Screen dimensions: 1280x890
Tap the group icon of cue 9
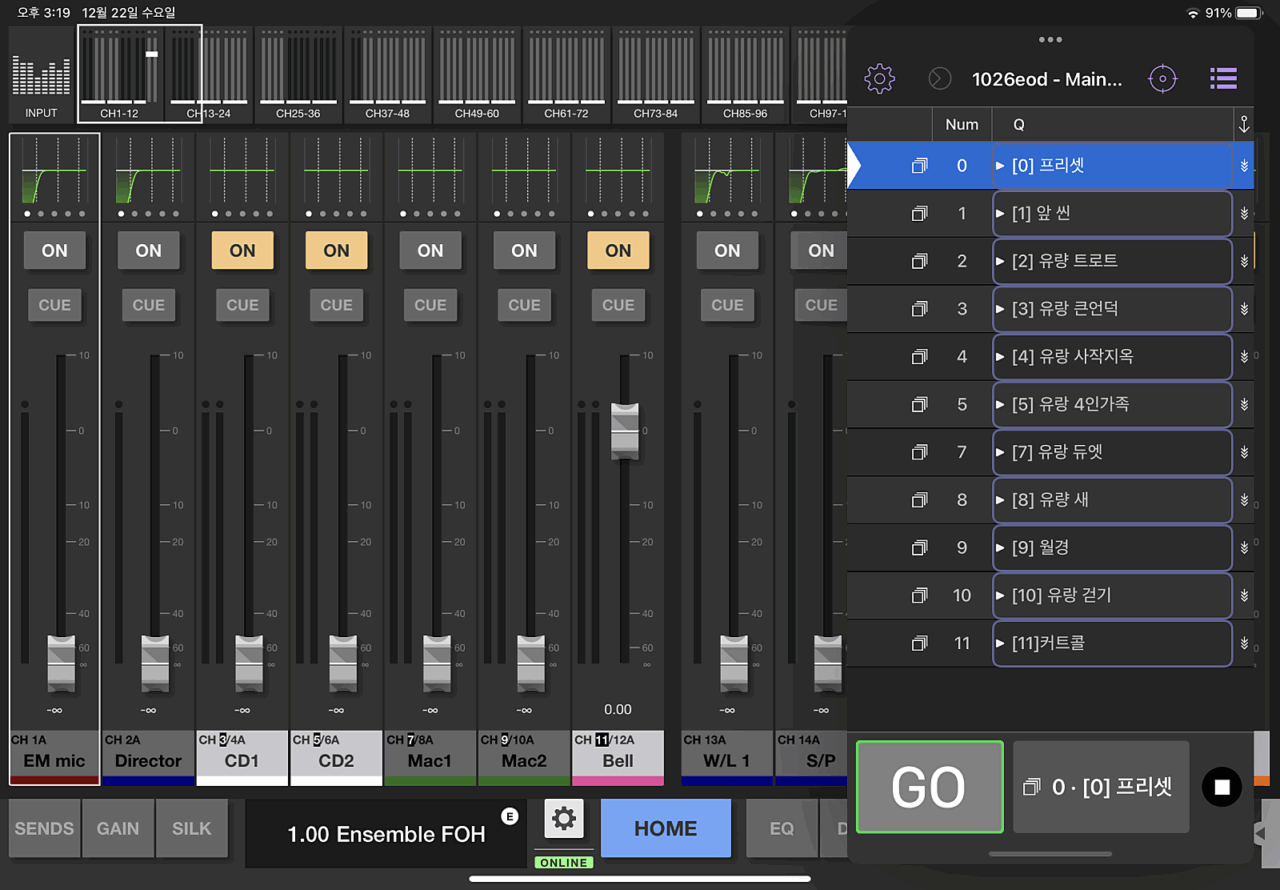click(x=919, y=548)
